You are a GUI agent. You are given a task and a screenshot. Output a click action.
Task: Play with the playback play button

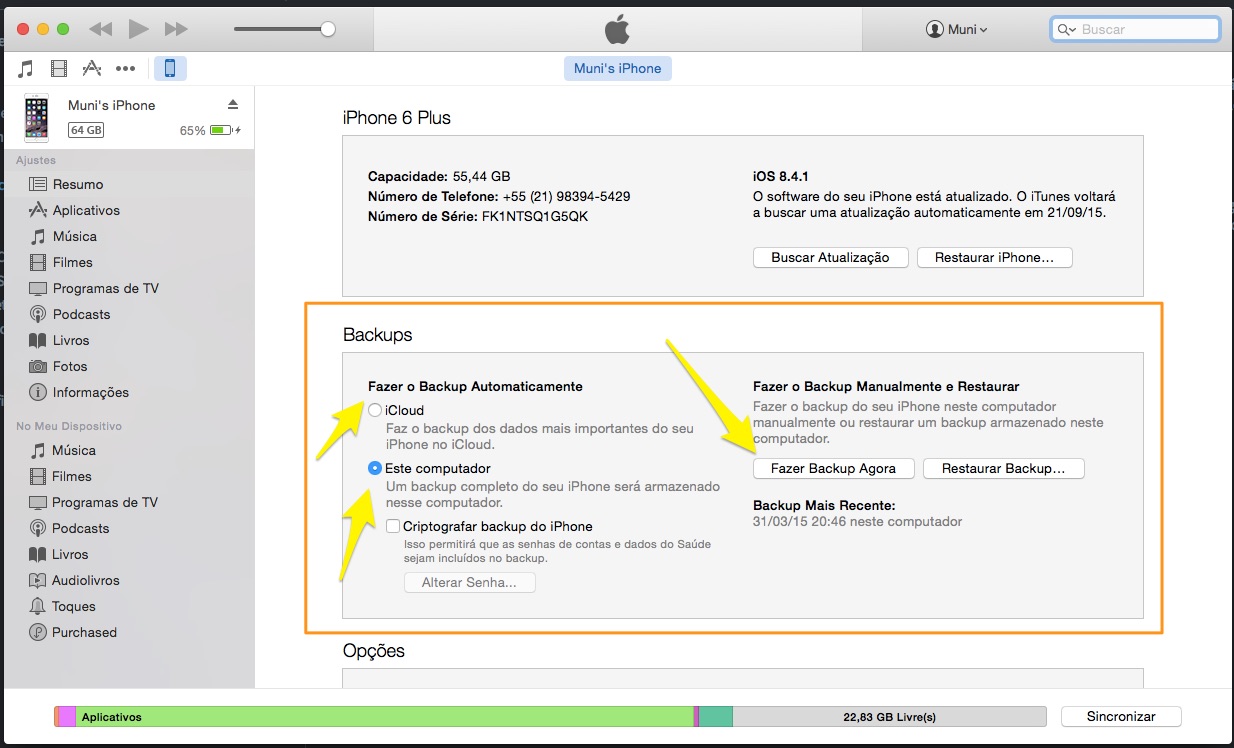click(x=138, y=29)
